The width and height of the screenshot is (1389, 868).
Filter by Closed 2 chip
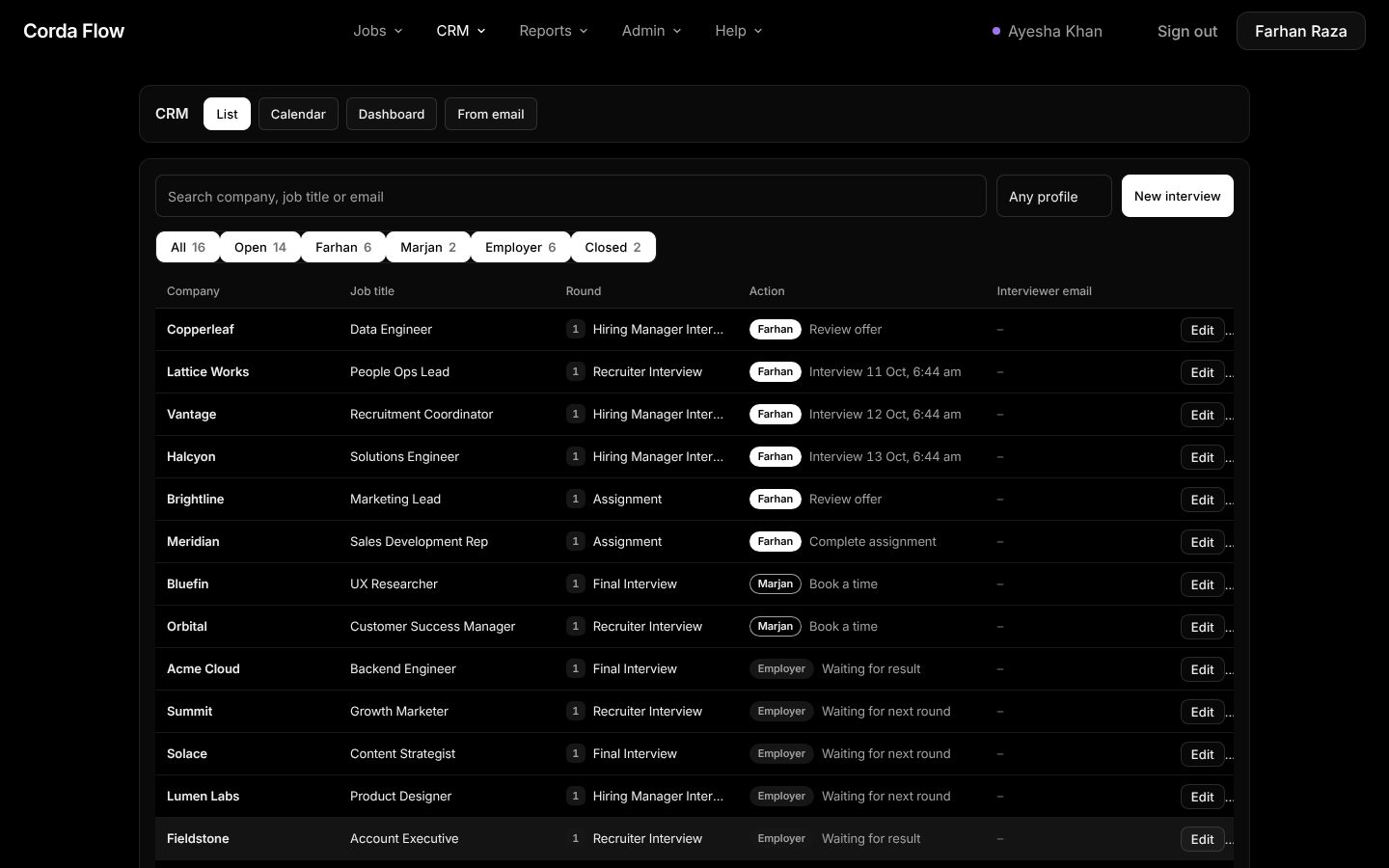click(613, 247)
